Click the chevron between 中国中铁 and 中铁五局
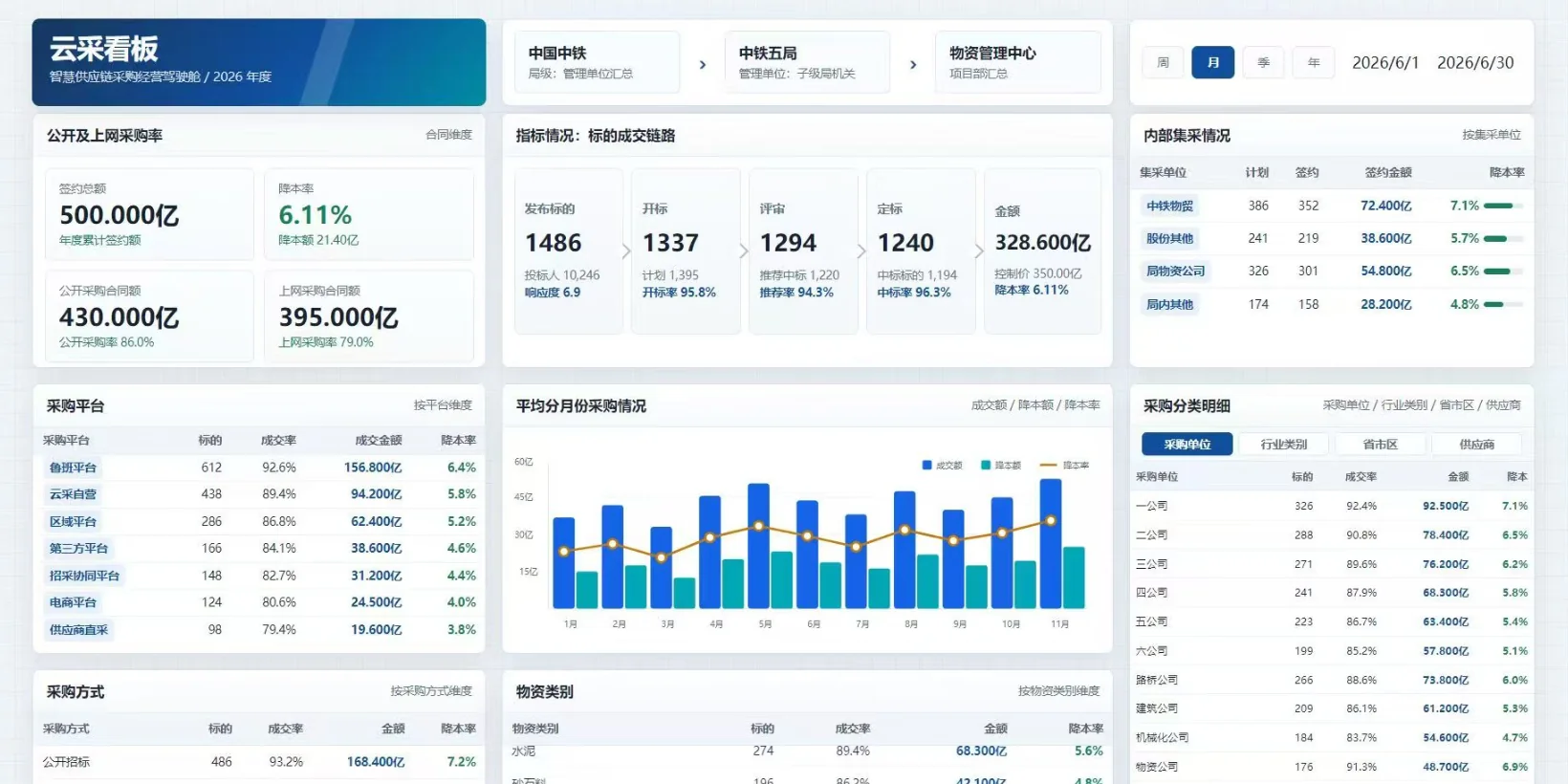1568x784 pixels. pyautogui.click(x=703, y=64)
